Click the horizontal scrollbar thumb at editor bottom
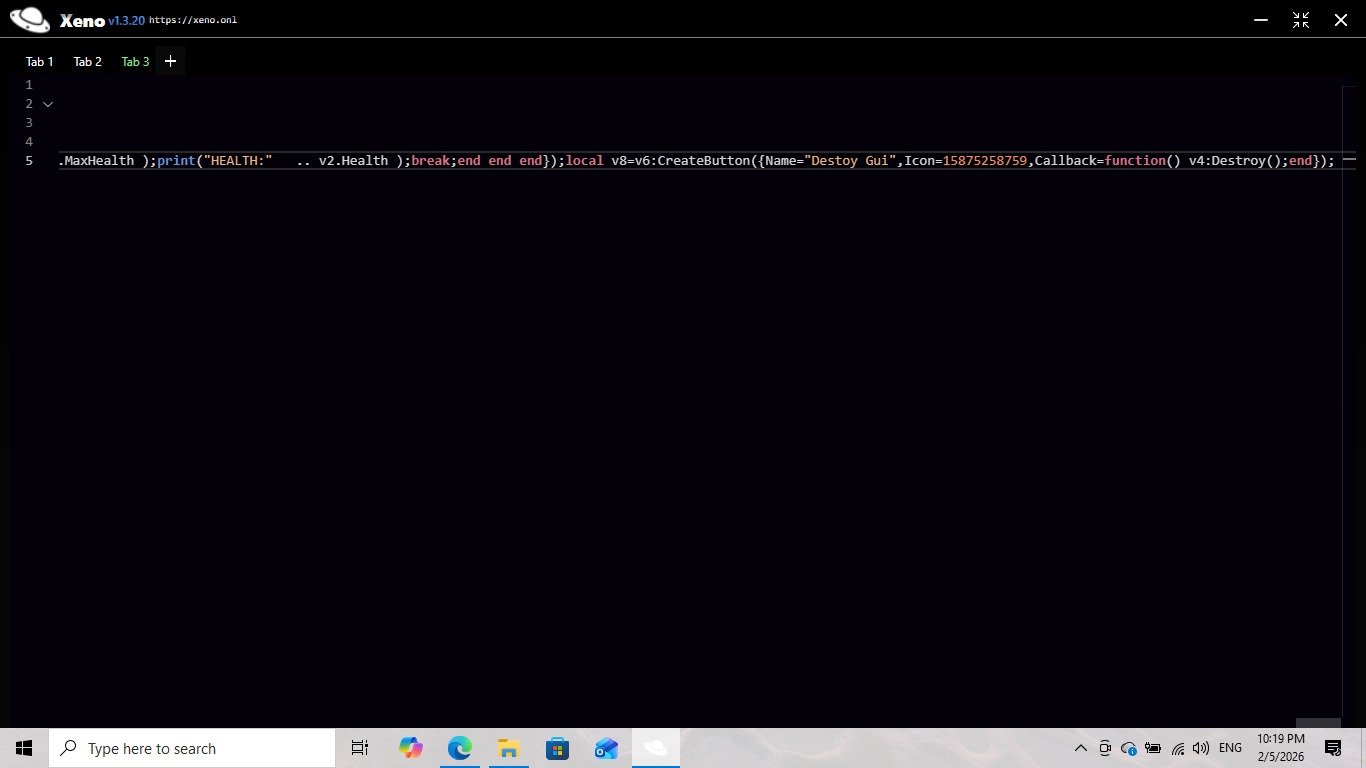This screenshot has height=768, width=1366. [1318, 723]
